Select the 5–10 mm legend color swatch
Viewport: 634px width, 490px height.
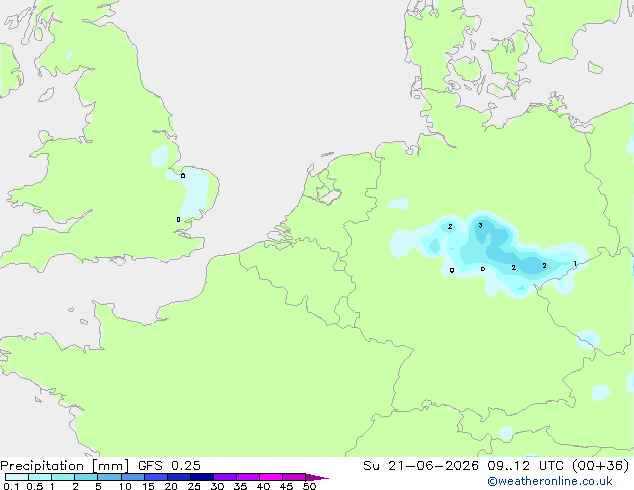tap(109, 477)
